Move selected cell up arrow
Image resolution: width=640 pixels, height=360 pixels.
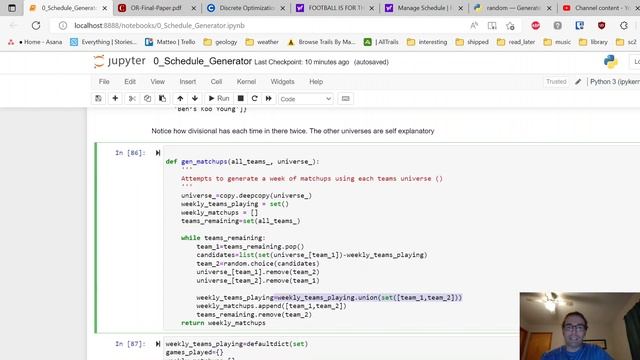(180, 98)
